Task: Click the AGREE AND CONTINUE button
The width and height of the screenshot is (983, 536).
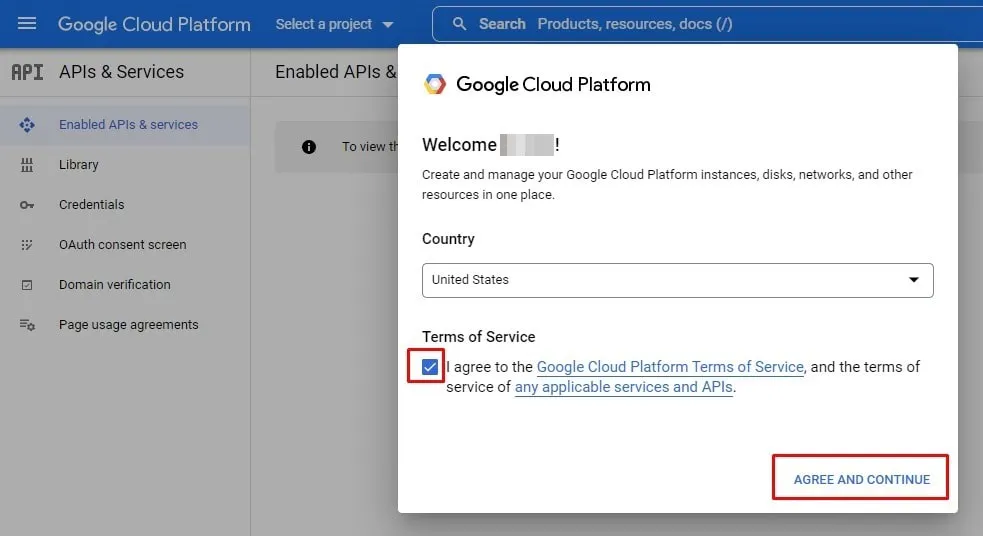Action: point(861,479)
